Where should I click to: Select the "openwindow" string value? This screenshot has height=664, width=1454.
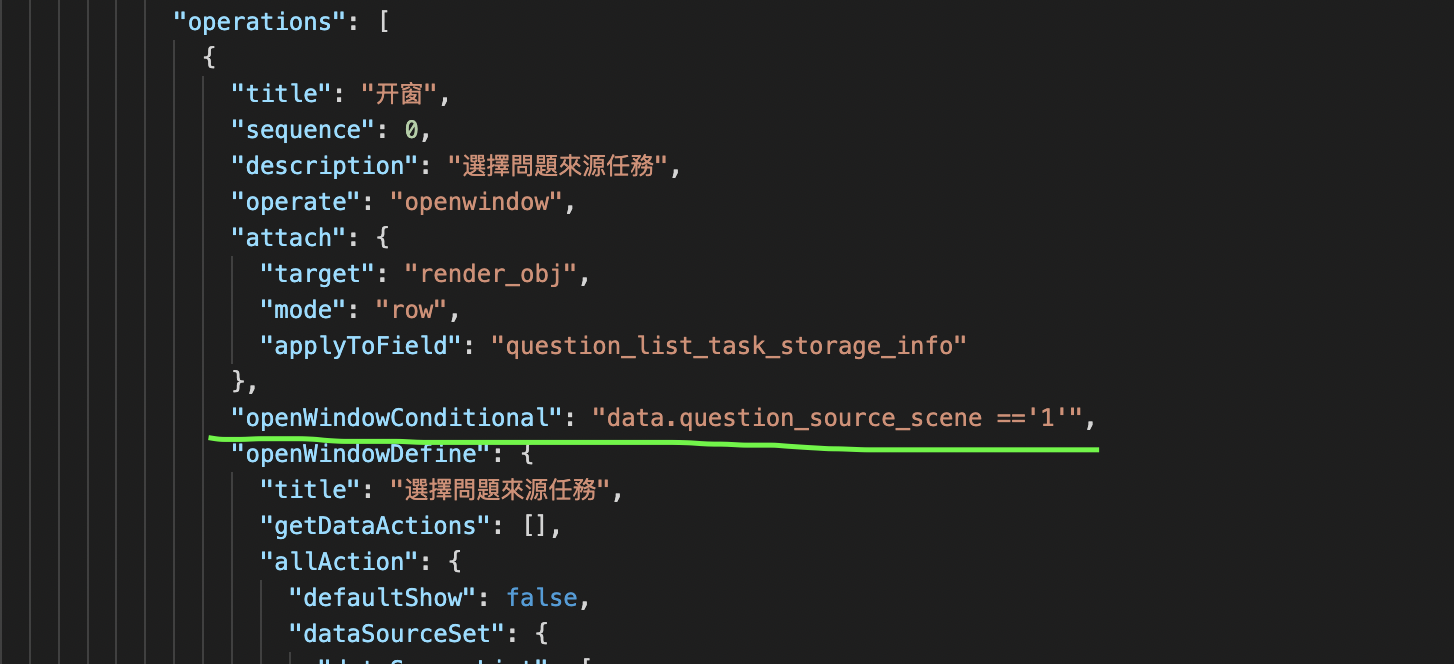[x=477, y=202]
